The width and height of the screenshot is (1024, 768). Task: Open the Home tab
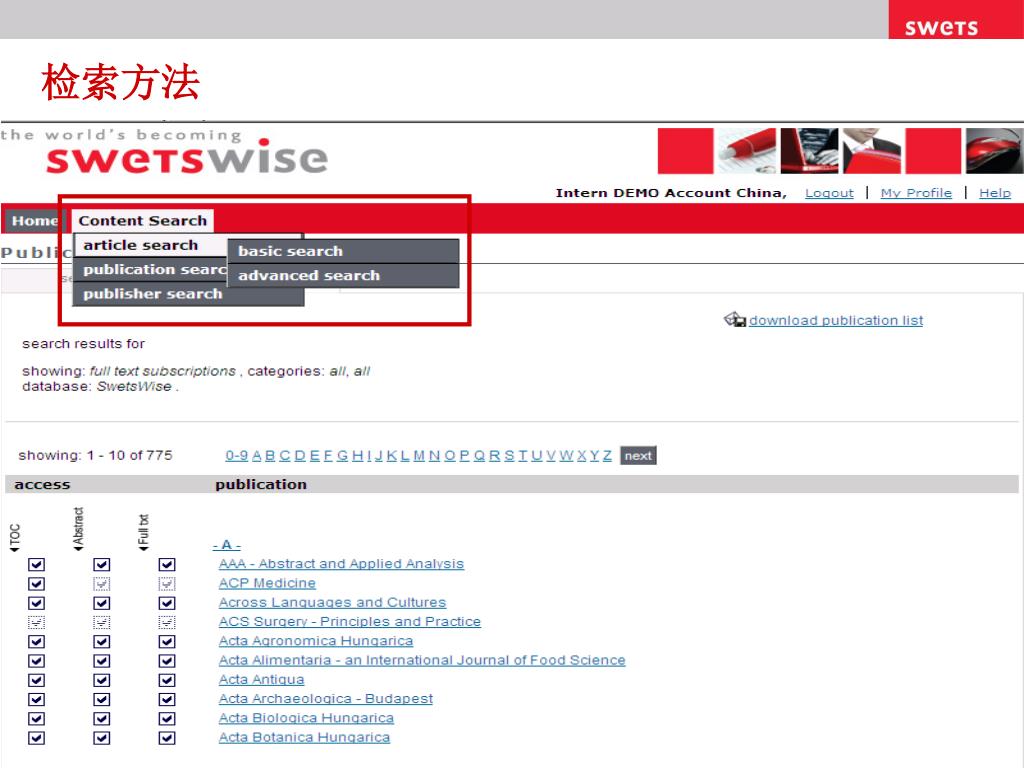(34, 221)
